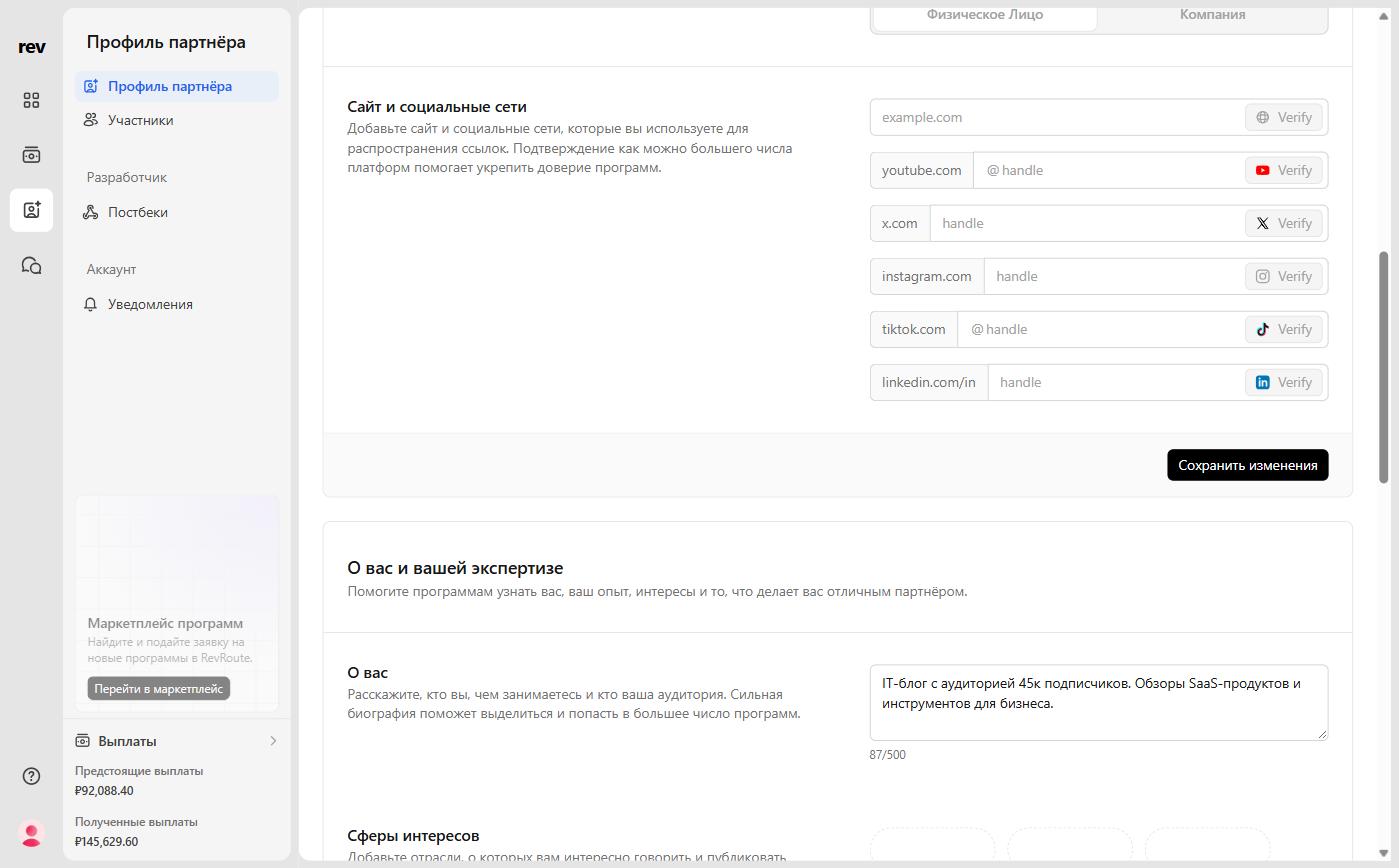Click the Маркетплейс программ card title
The height and width of the screenshot is (868, 1399).
pyautogui.click(x=165, y=623)
